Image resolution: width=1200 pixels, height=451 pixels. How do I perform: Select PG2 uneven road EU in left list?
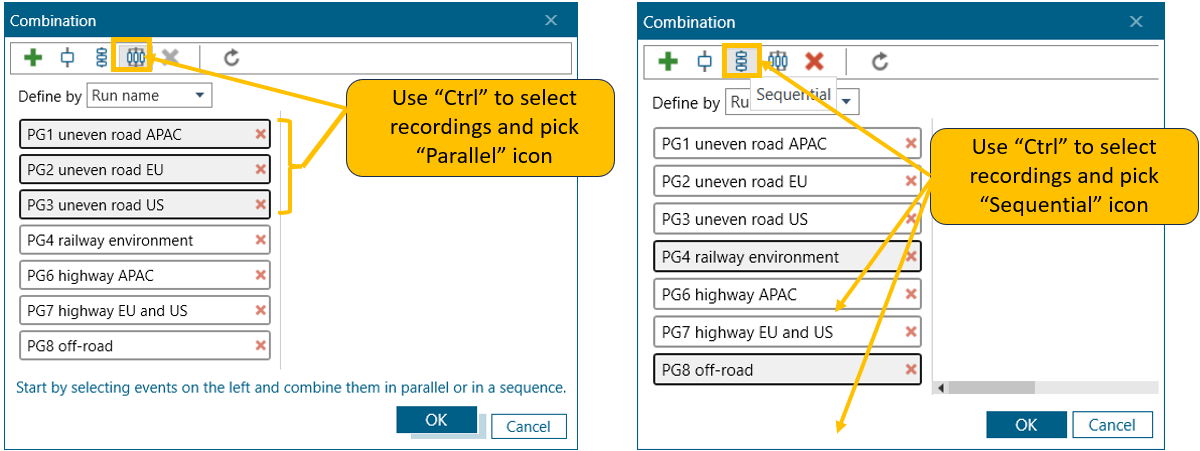click(x=135, y=170)
